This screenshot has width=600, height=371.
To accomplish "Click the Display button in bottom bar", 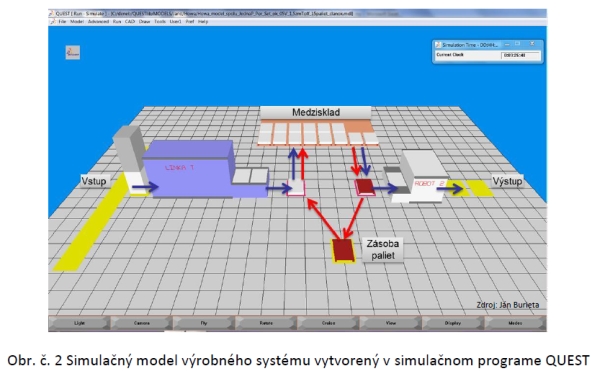I will (453, 323).
